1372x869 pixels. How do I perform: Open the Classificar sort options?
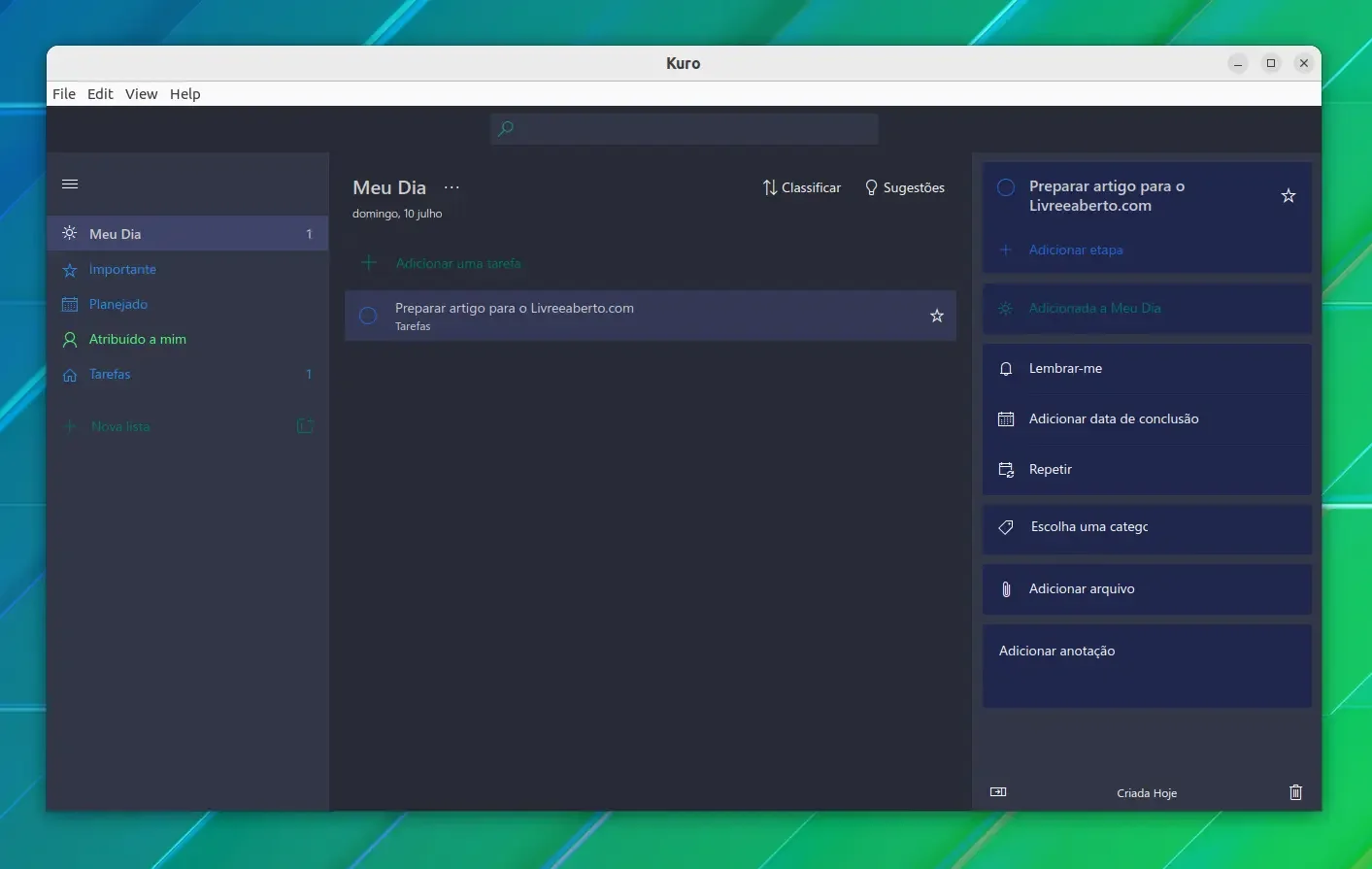point(802,187)
